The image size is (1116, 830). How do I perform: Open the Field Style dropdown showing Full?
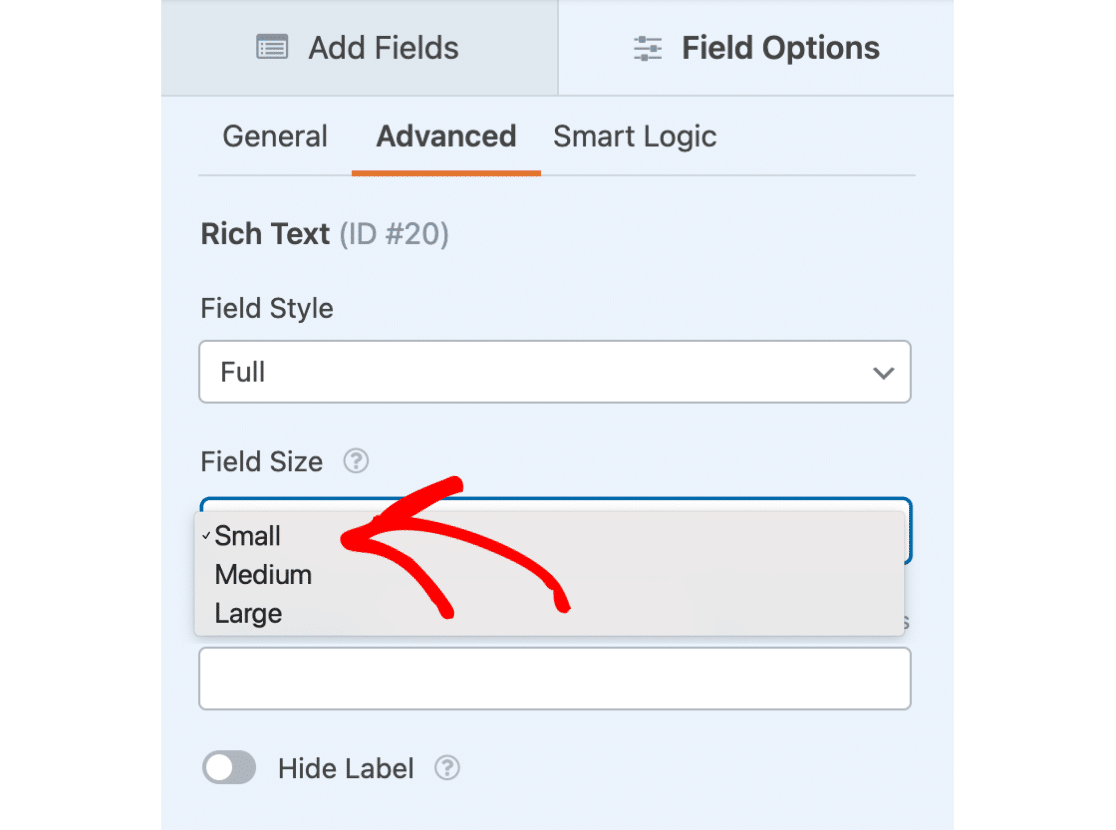pyautogui.click(x=554, y=372)
